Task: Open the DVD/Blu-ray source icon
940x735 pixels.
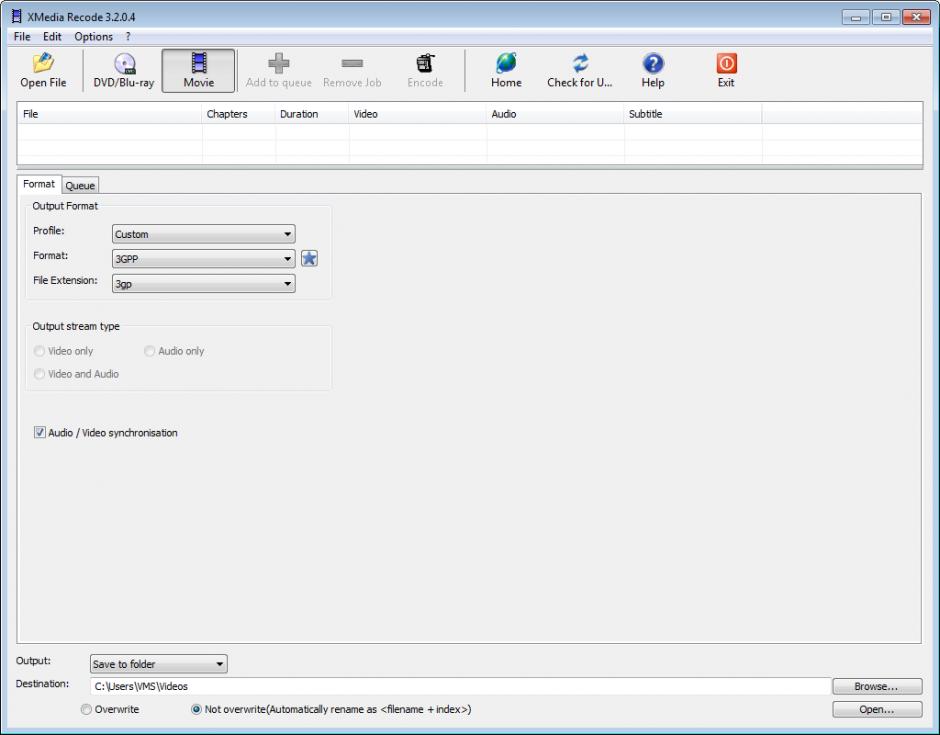Action: tap(125, 64)
